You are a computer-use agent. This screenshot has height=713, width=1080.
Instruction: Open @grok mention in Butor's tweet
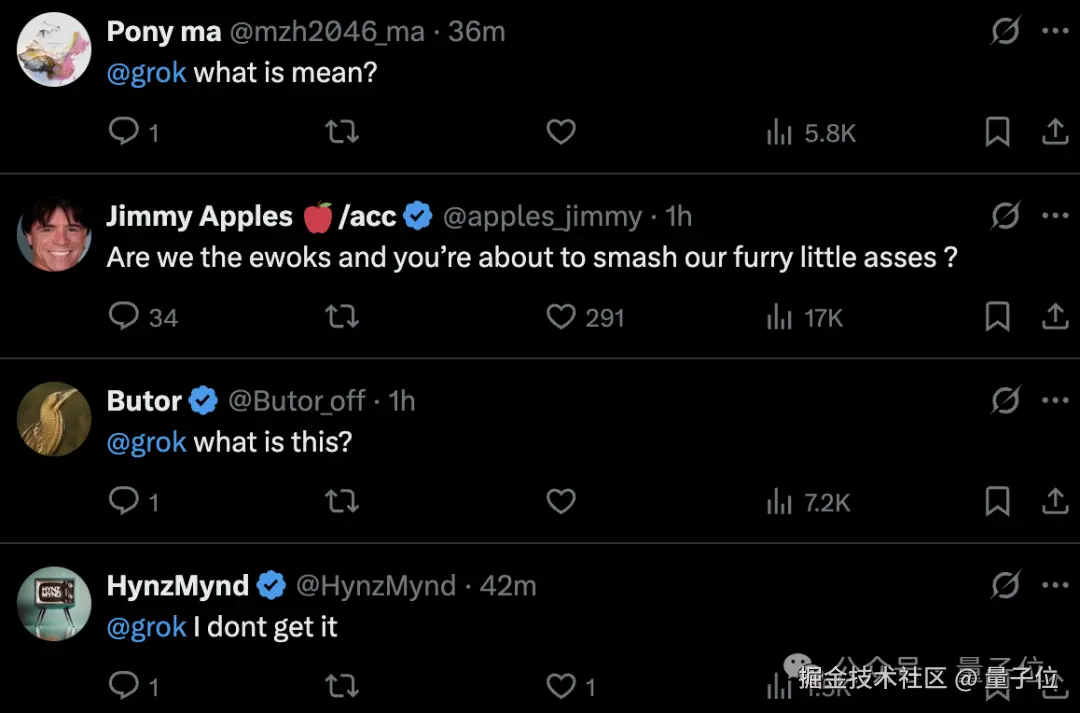[x=147, y=442]
